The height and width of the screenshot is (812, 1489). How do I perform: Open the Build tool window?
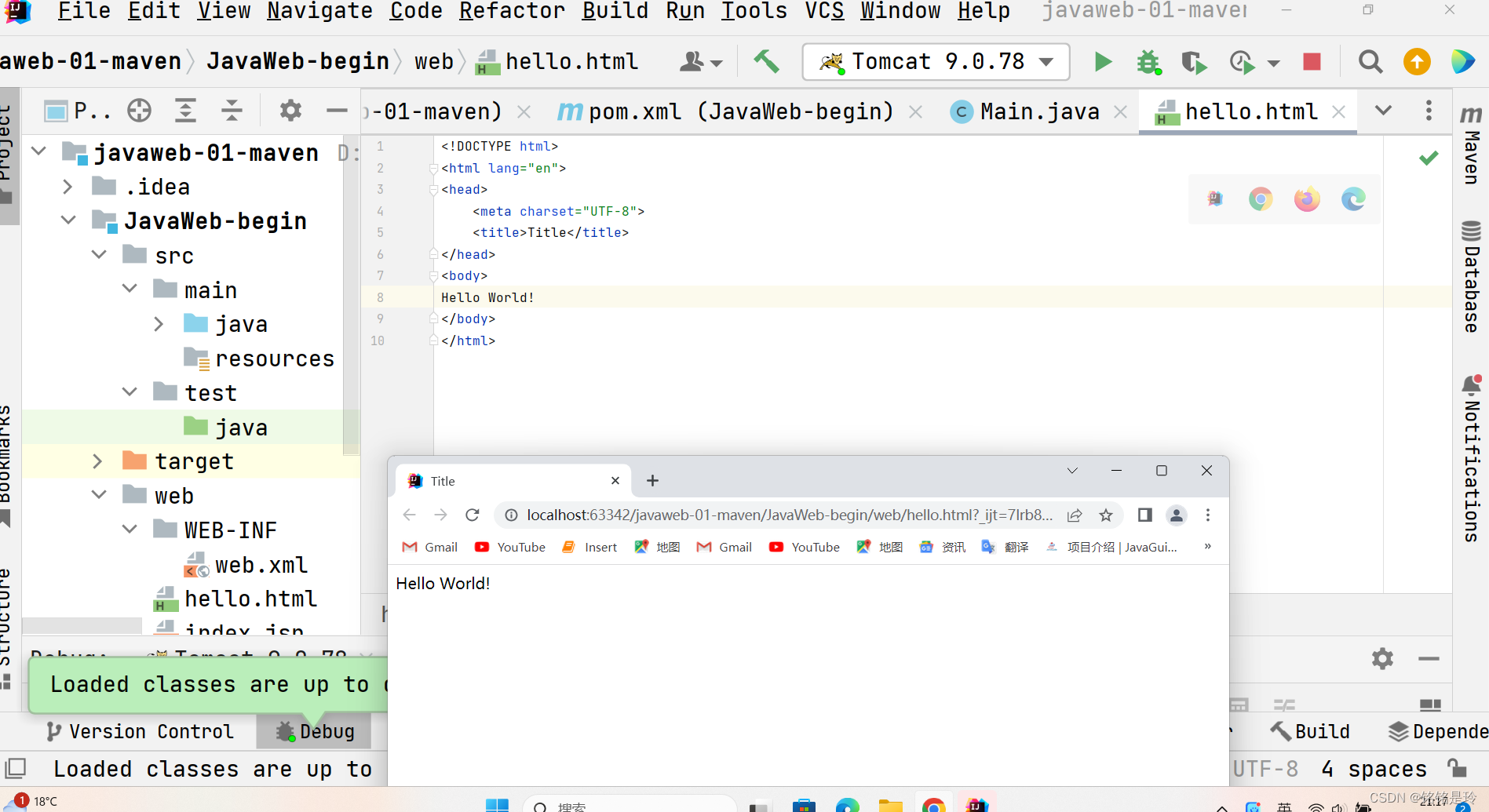pyautogui.click(x=1310, y=731)
